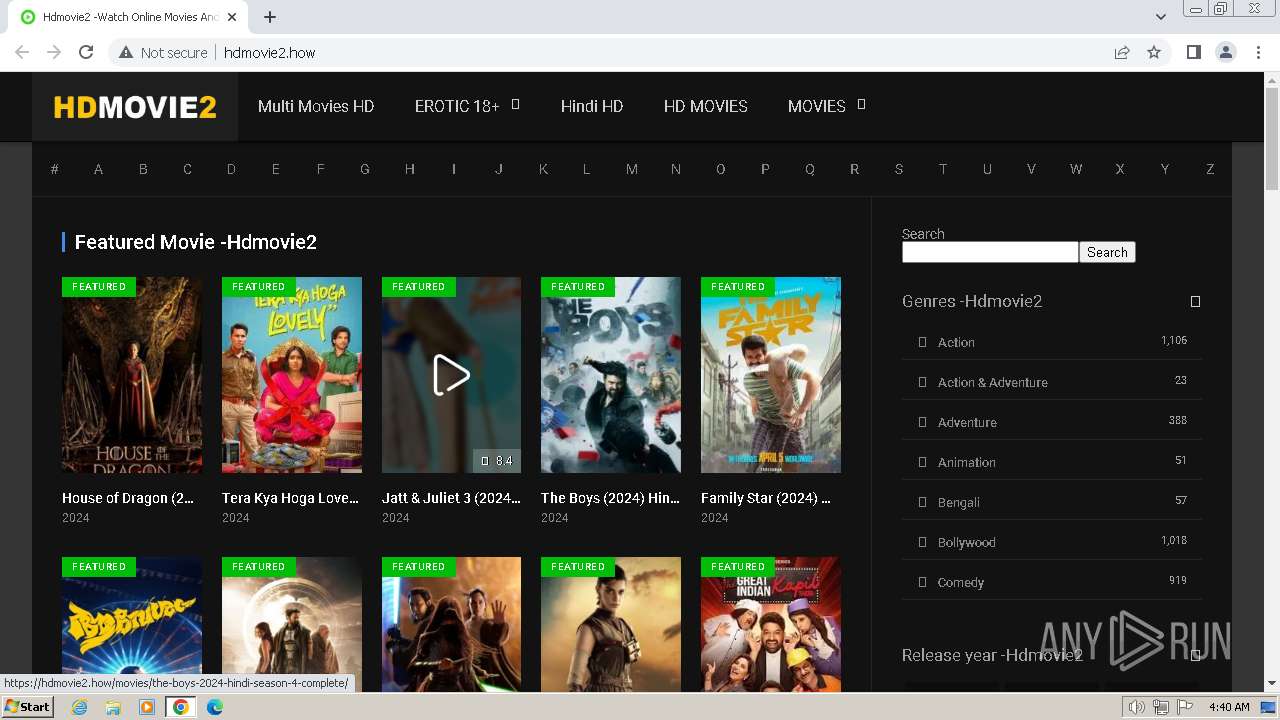Open Great Indian Kapil poster
Viewport: 1280px width, 720px height.
pyautogui.click(x=771, y=624)
